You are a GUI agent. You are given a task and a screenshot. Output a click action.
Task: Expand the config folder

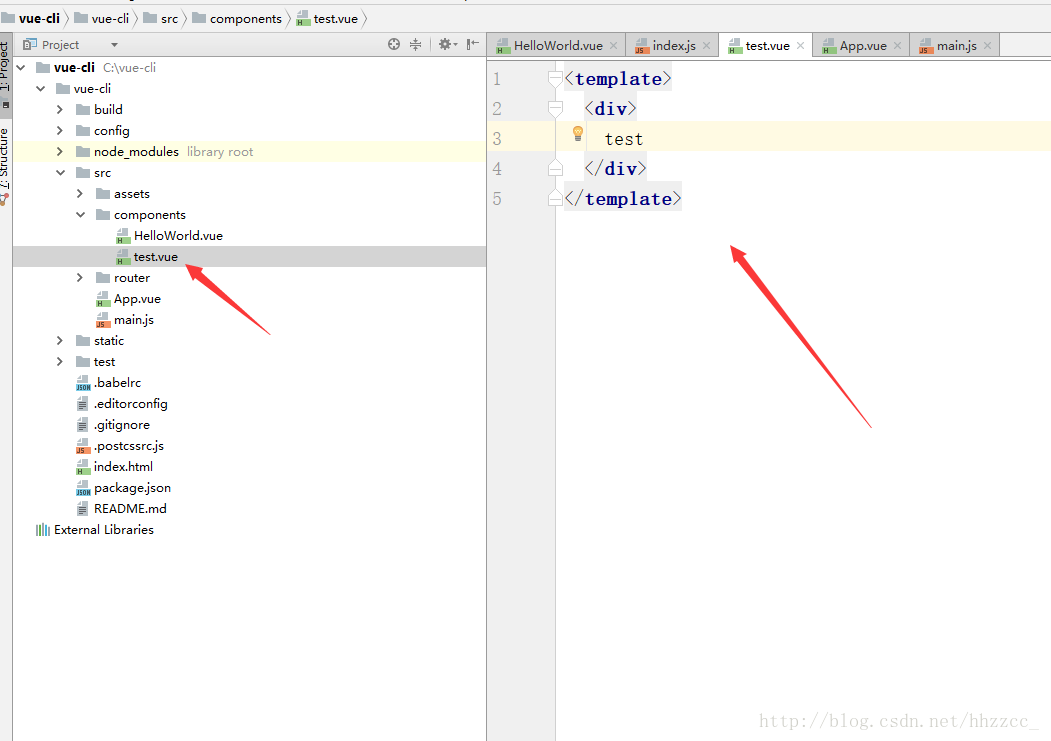[x=60, y=131]
